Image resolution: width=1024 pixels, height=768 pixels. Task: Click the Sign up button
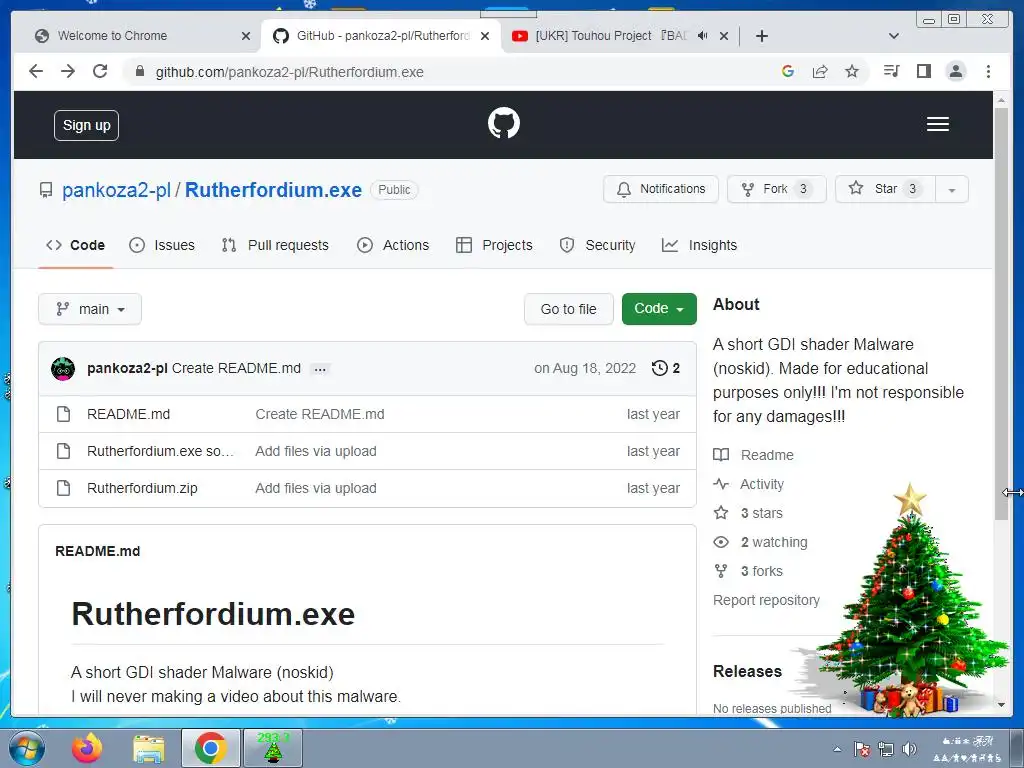click(86, 125)
